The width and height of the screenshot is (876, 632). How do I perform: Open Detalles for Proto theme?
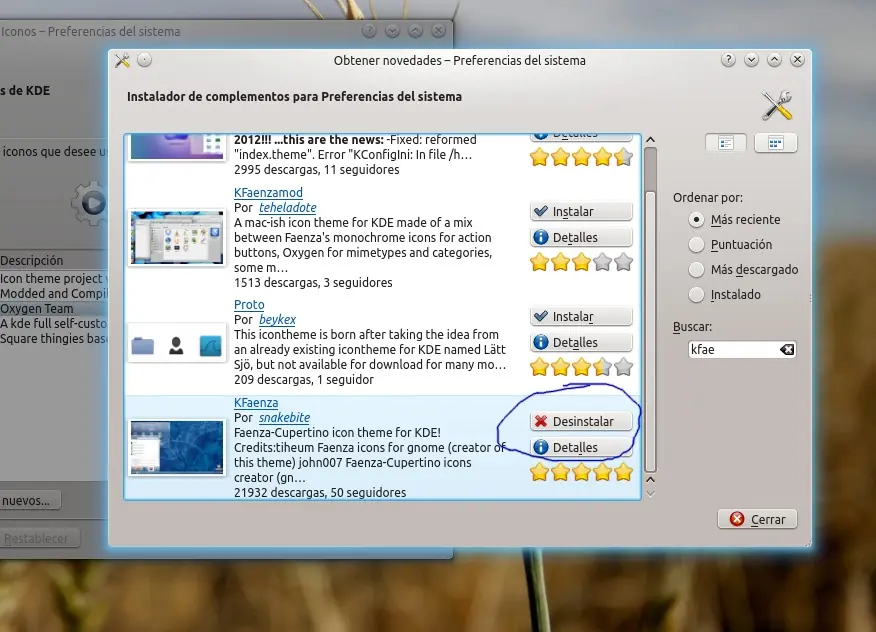tap(581, 343)
